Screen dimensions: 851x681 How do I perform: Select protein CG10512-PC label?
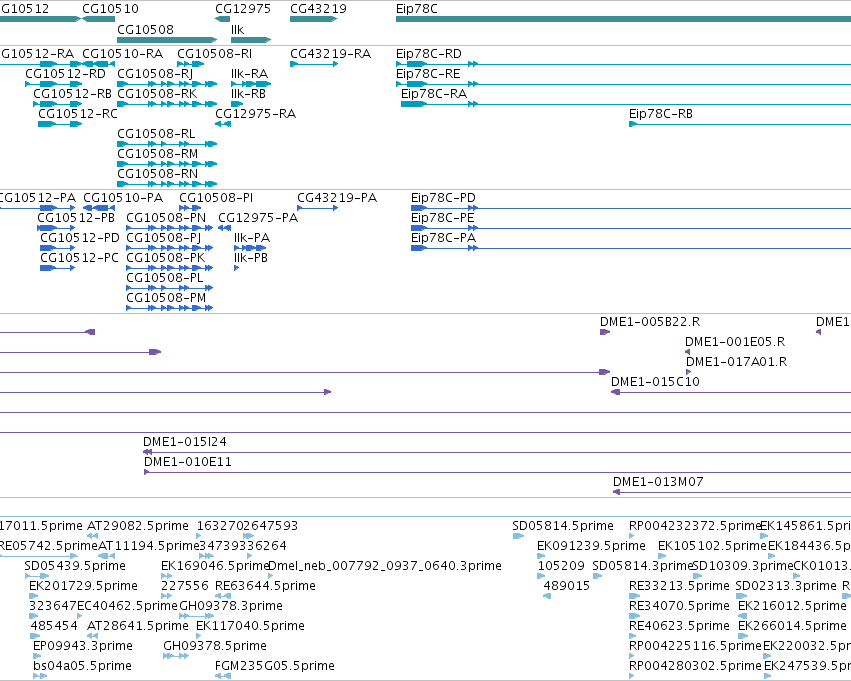[x=79, y=258]
